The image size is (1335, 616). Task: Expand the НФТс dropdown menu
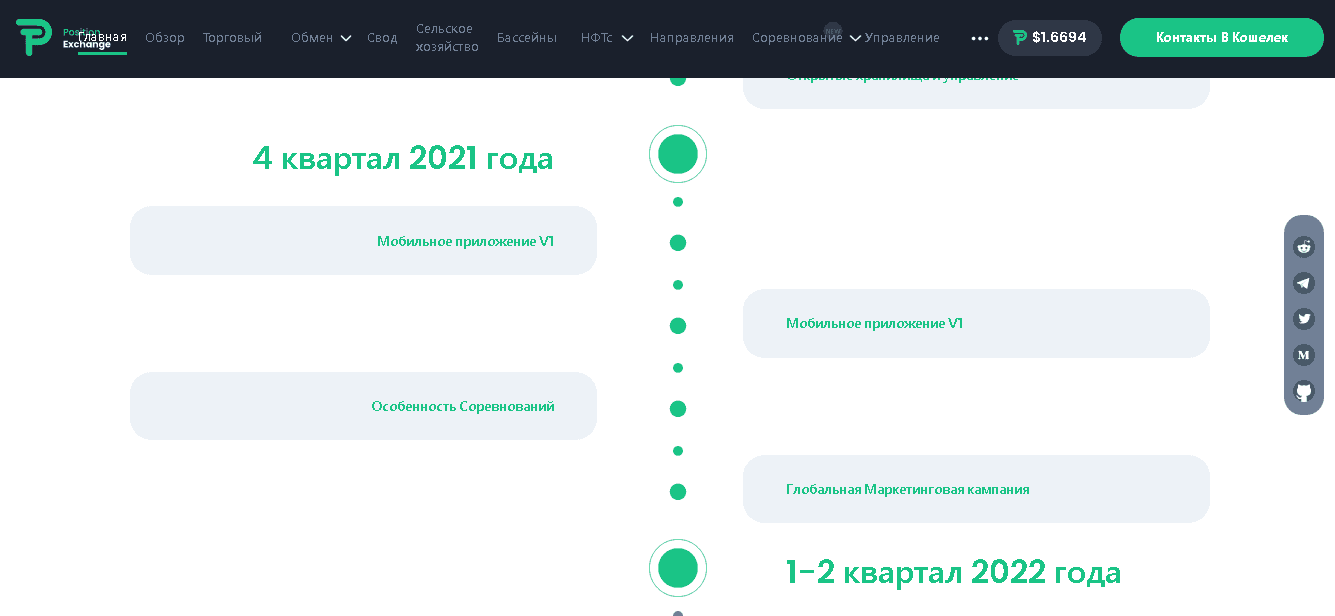pyautogui.click(x=606, y=38)
